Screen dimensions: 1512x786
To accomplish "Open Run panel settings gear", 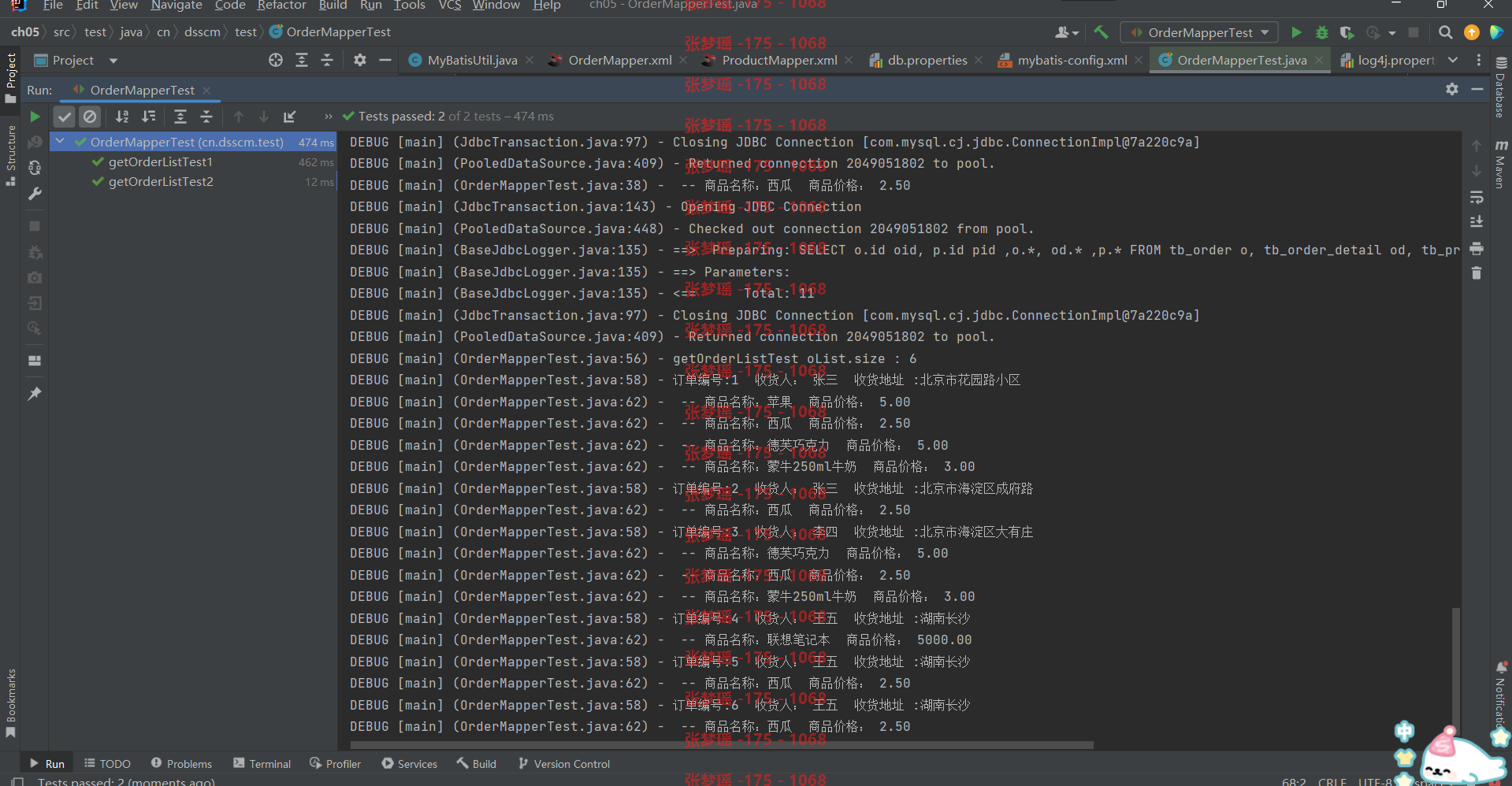I will 1452,89.
